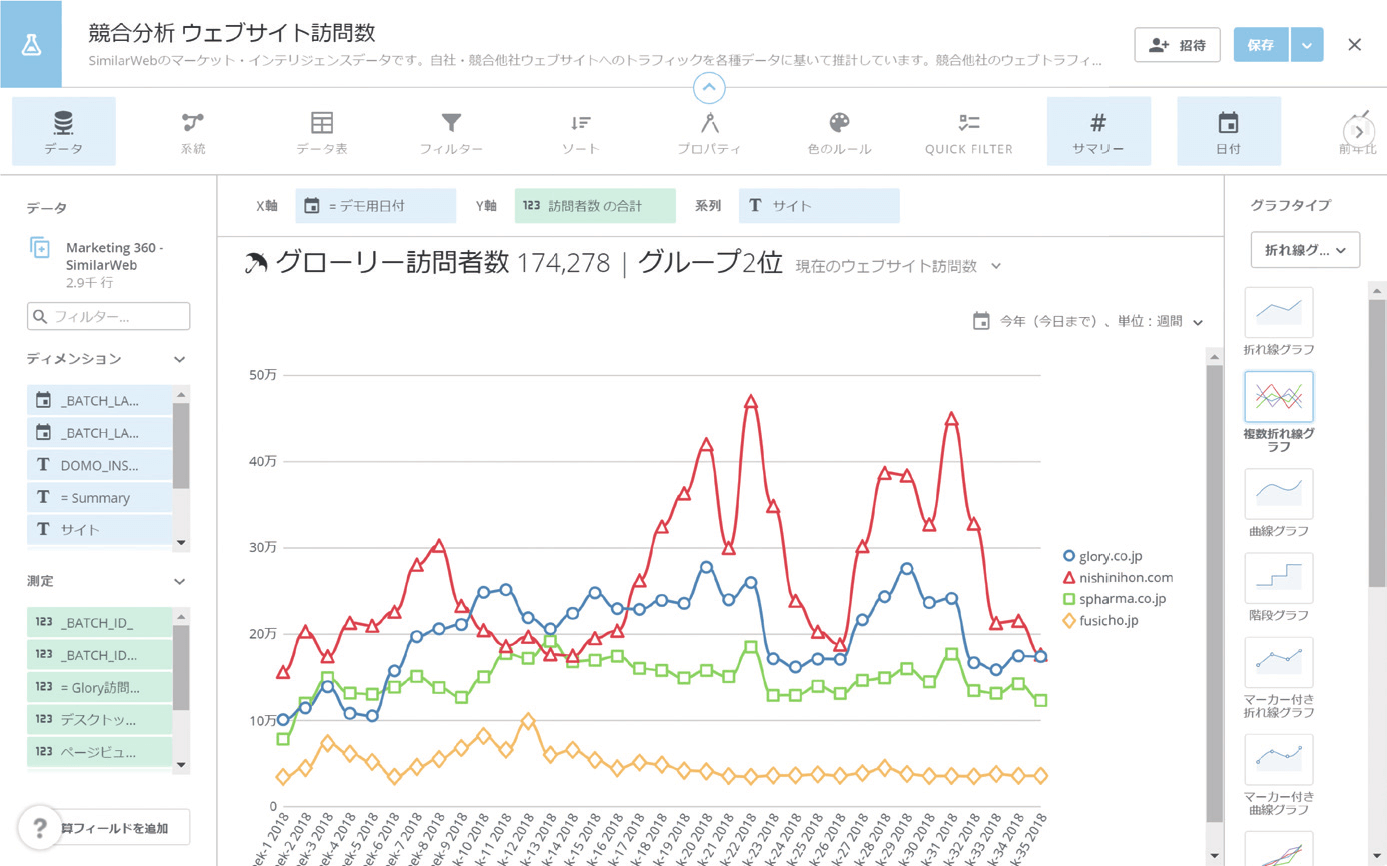Screen dimensions: 1387x866
Task: Open the ソート tool
Action: (x=580, y=131)
